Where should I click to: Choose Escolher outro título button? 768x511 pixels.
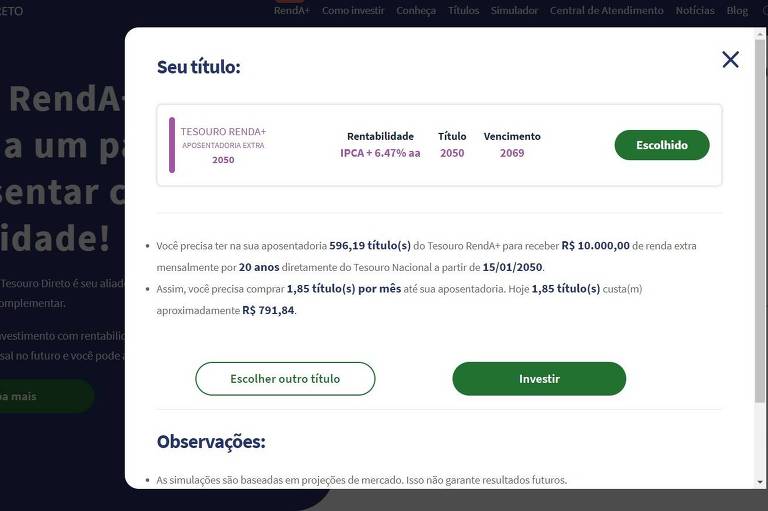[x=285, y=379]
